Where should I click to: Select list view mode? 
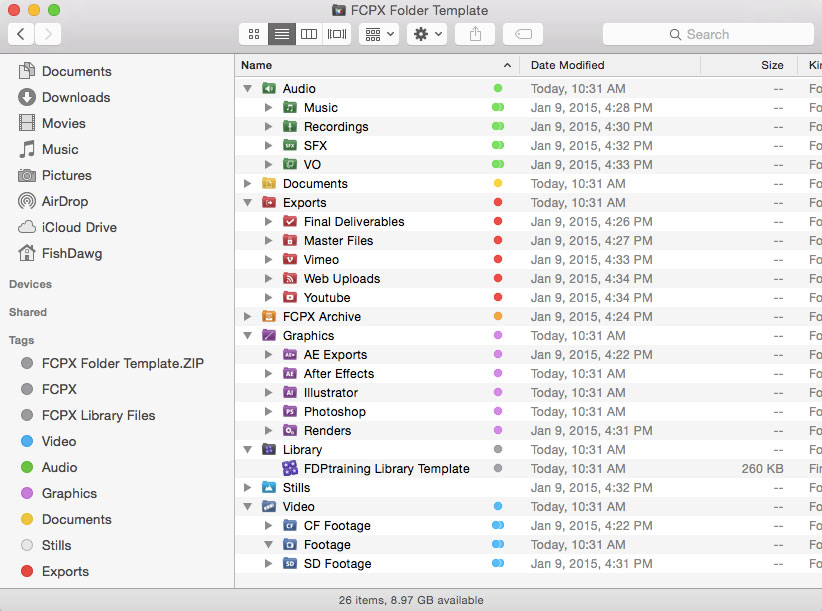click(x=282, y=34)
